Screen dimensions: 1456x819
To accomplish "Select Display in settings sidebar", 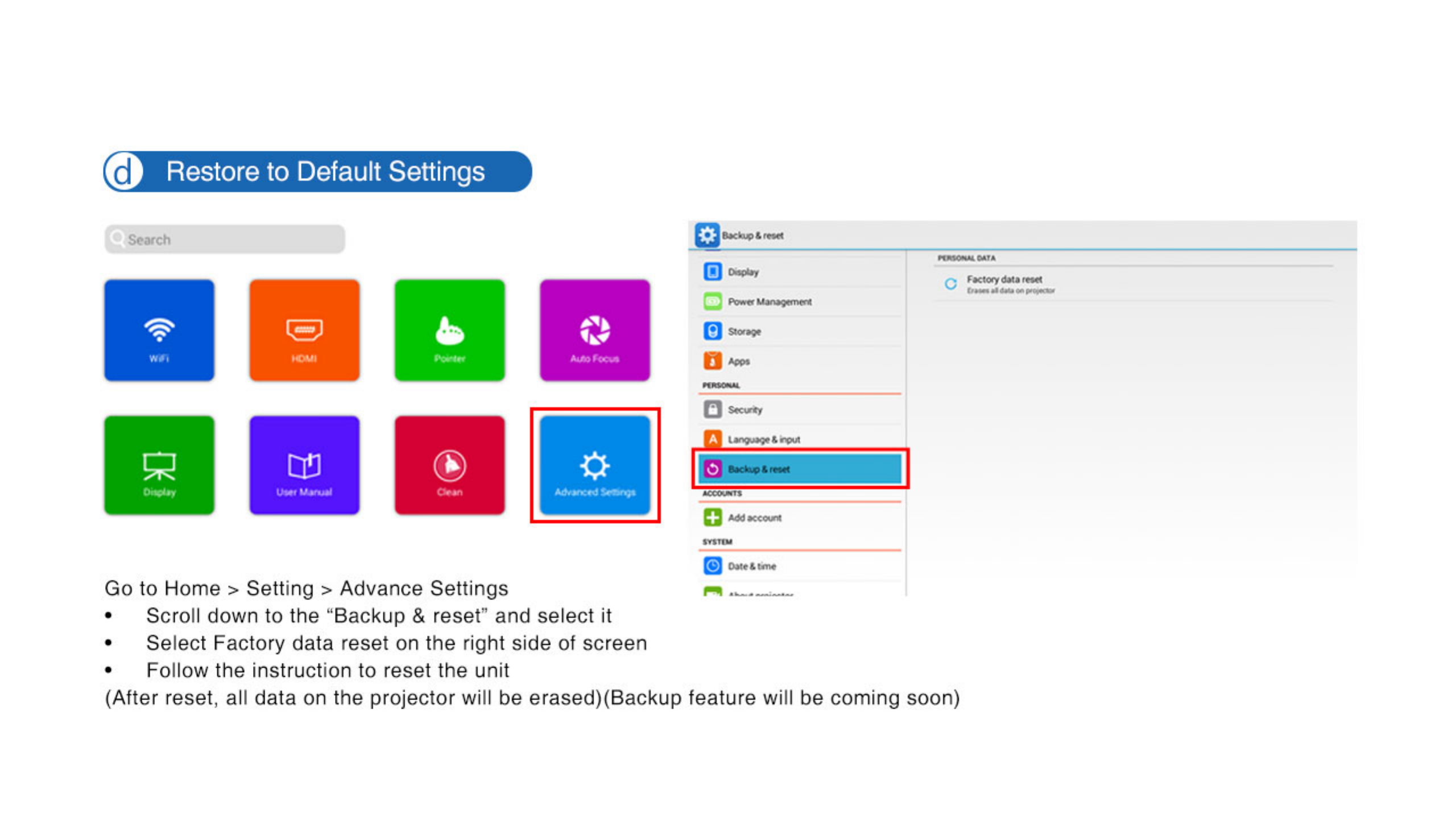I will tap(743, 272).
